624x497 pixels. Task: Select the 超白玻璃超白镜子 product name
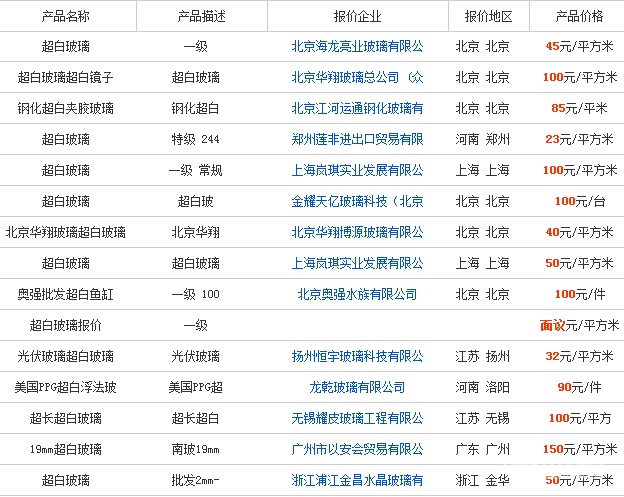(66, 77)
